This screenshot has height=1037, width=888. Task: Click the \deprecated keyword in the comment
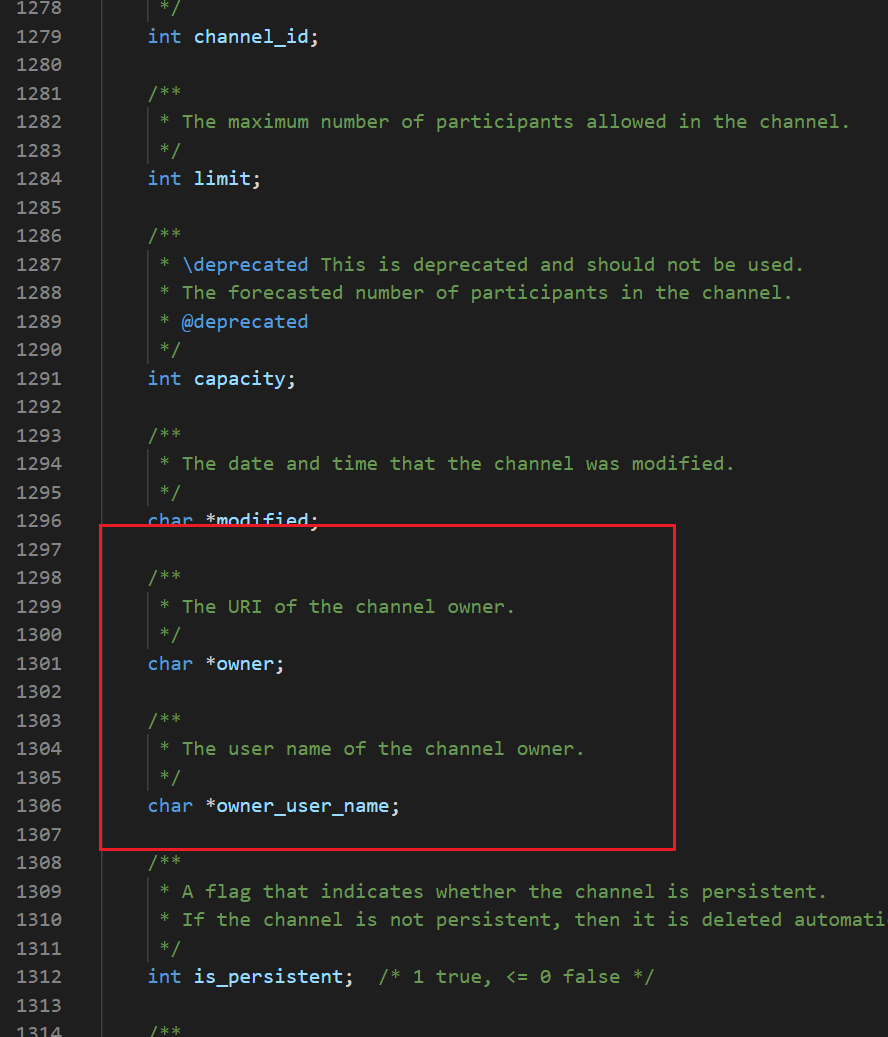(x=247, y=264)
